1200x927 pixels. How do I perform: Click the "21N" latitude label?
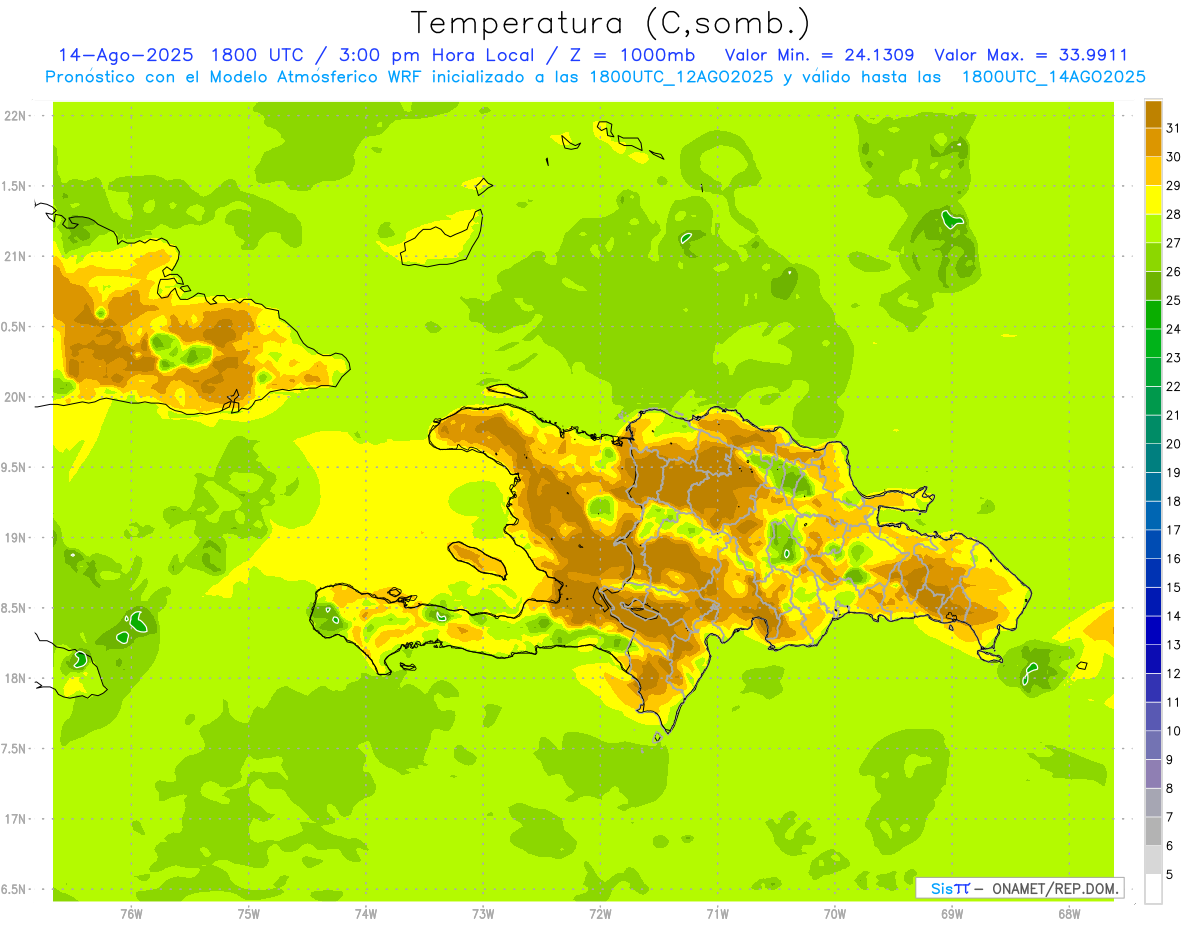(14, 257)
